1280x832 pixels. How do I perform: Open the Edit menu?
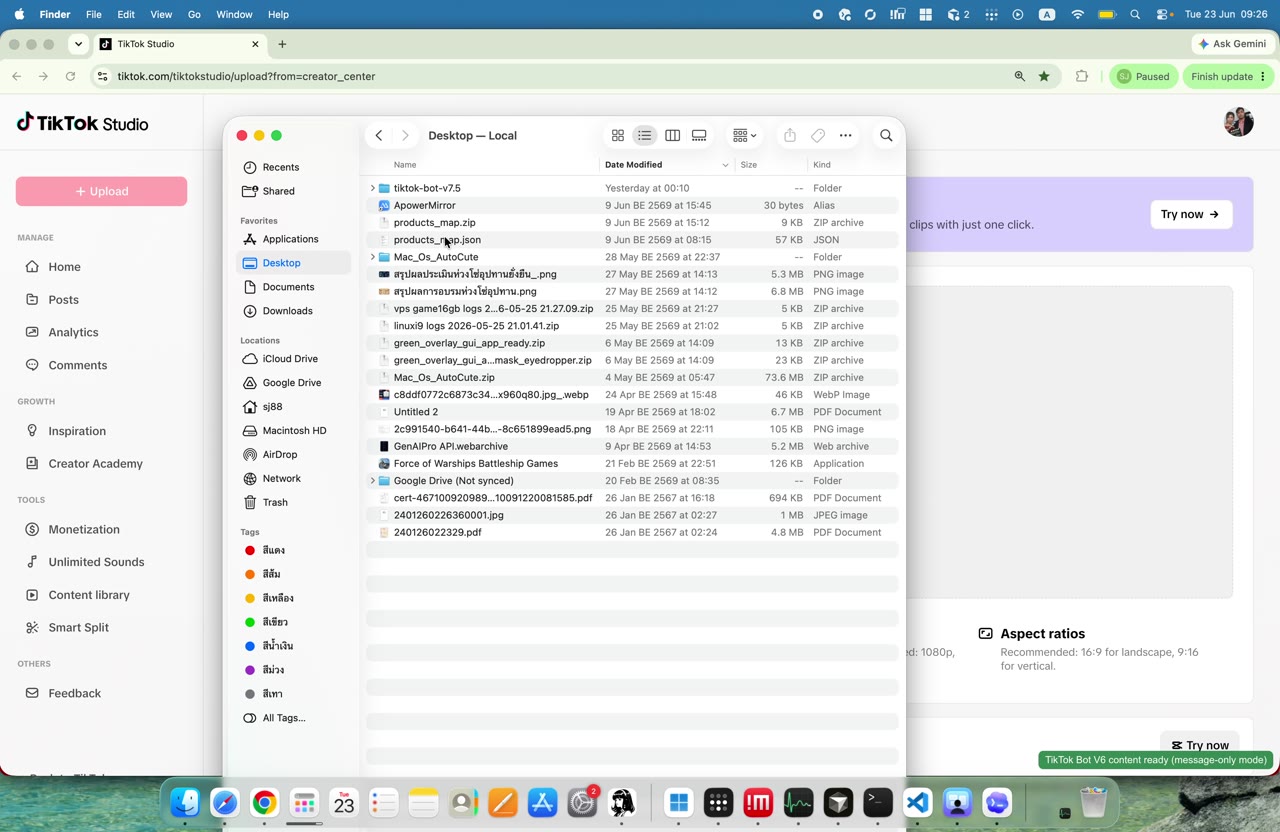[126, 15]
